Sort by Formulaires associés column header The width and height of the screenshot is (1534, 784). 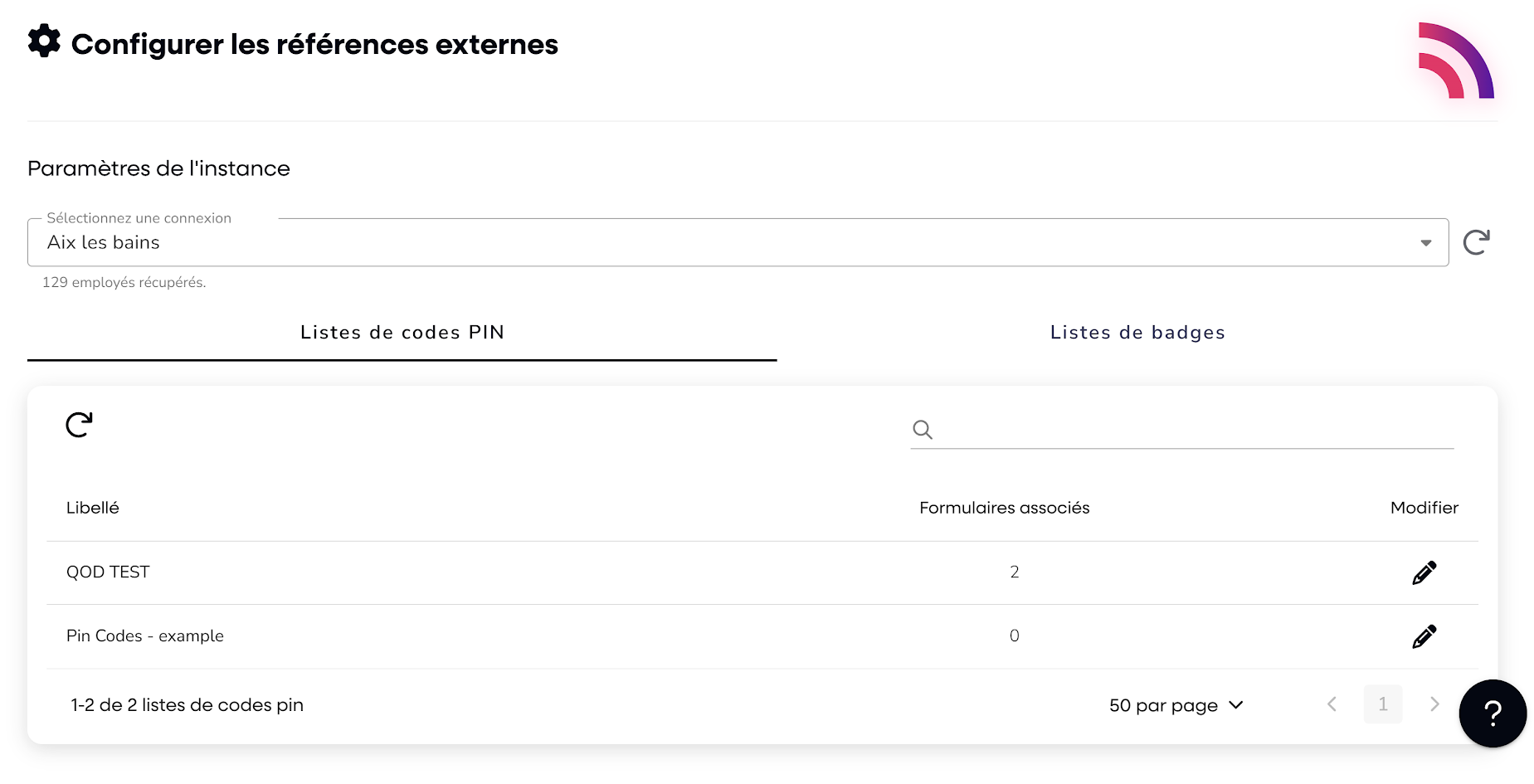pos(1004,508)
